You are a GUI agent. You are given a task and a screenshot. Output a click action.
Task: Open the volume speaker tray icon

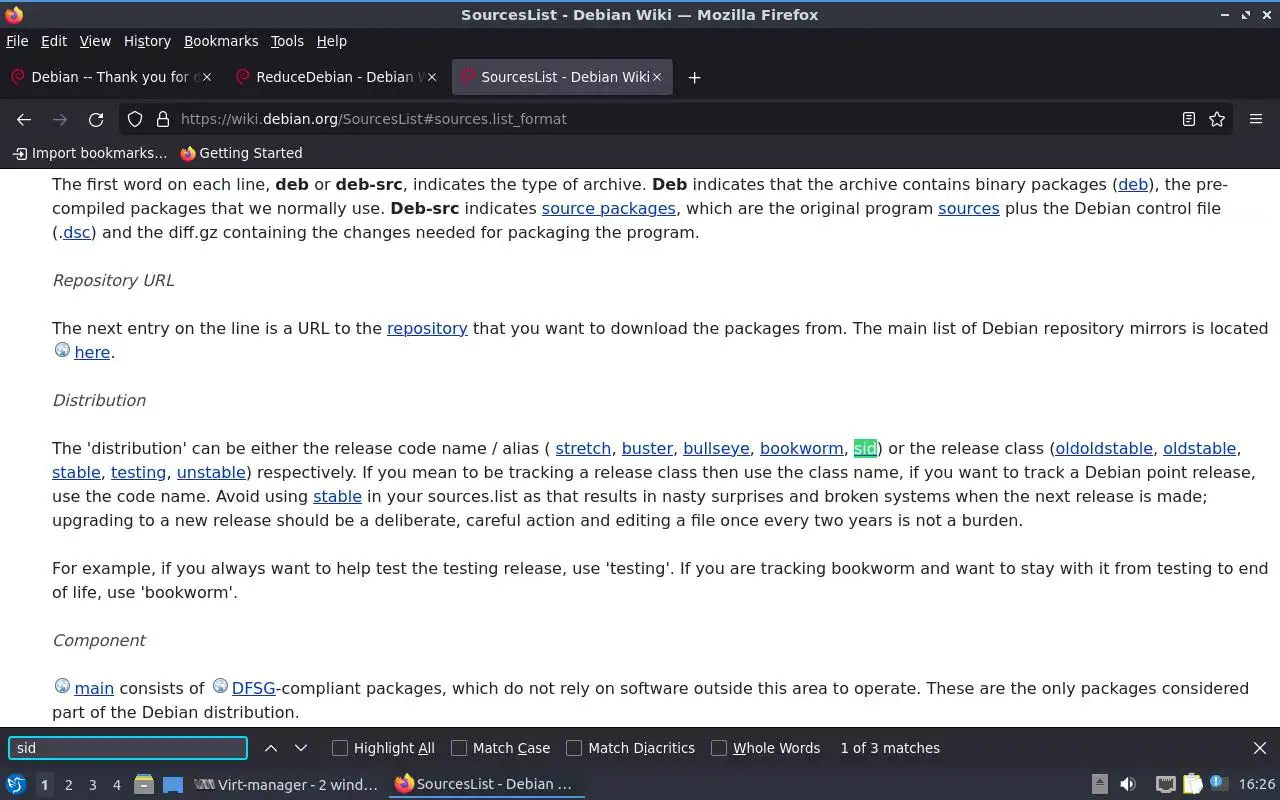tap(1128, 785)
